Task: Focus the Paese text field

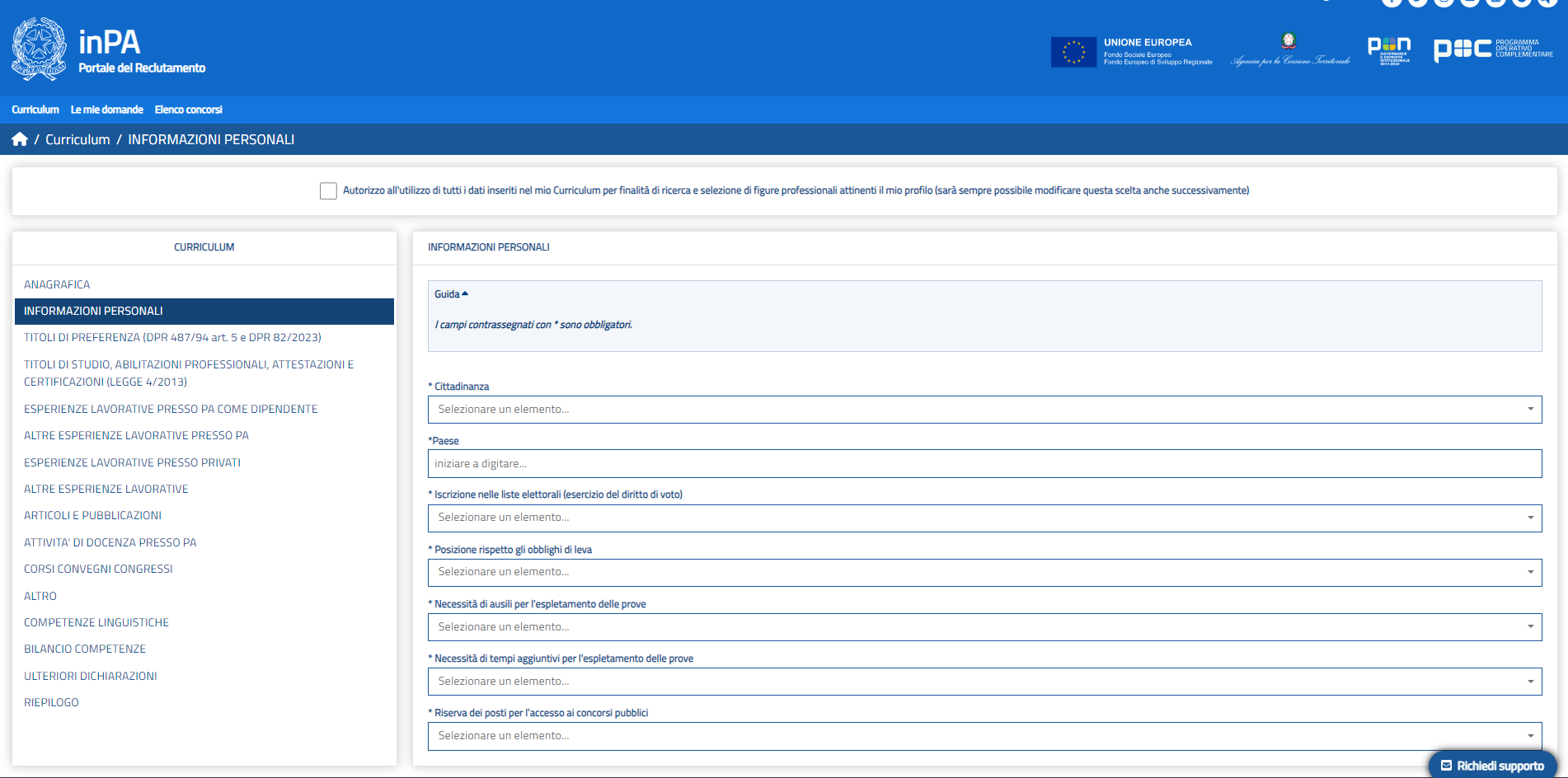Action: pos(984,463)
